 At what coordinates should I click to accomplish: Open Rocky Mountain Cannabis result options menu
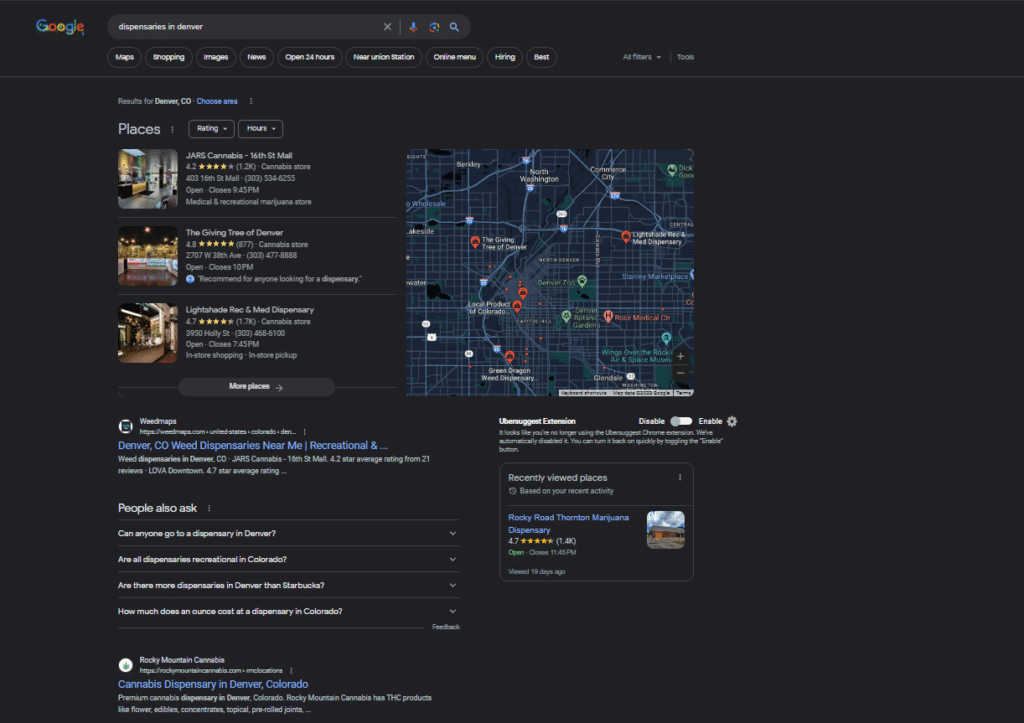click(x=291, y=671)
